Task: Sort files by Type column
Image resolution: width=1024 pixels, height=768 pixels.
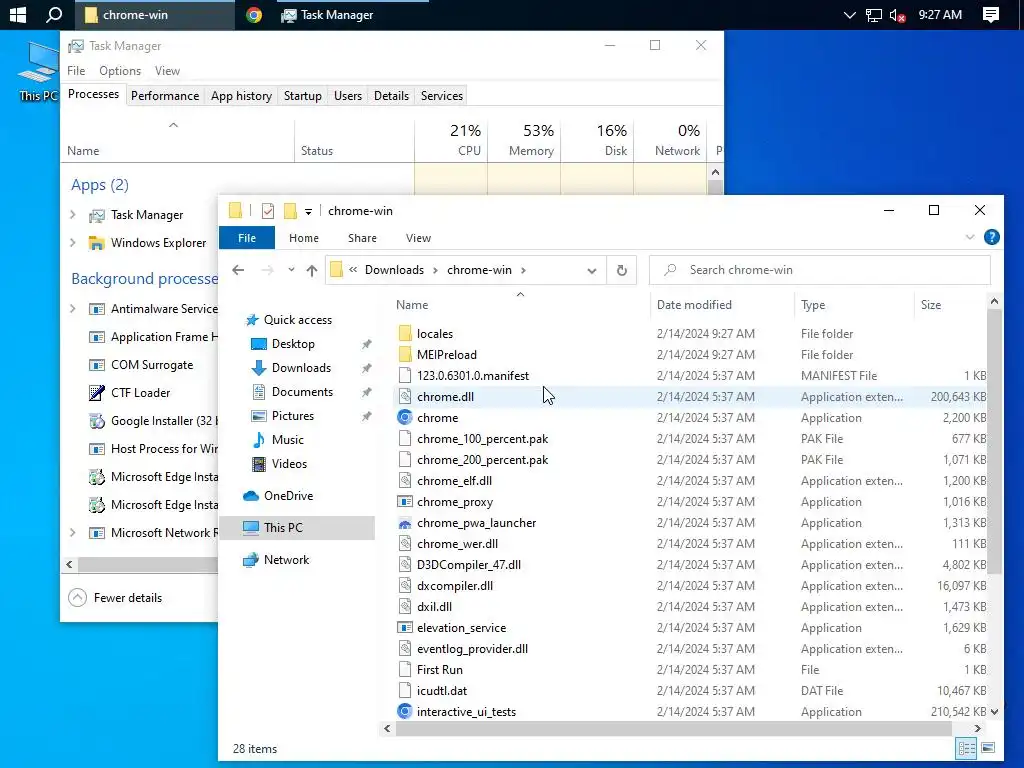Action: pos(813,305)
